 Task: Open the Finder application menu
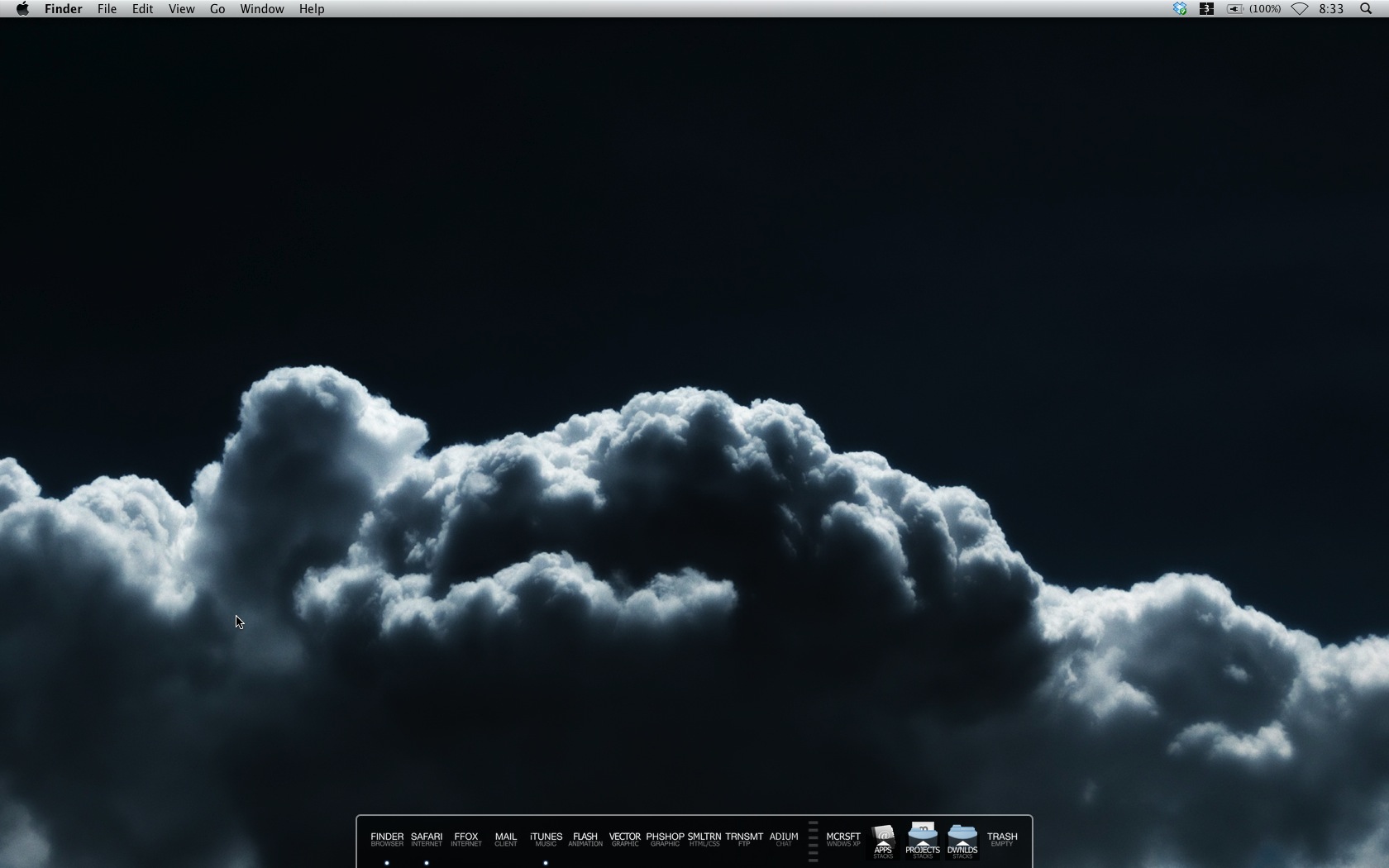click(63, 9)
